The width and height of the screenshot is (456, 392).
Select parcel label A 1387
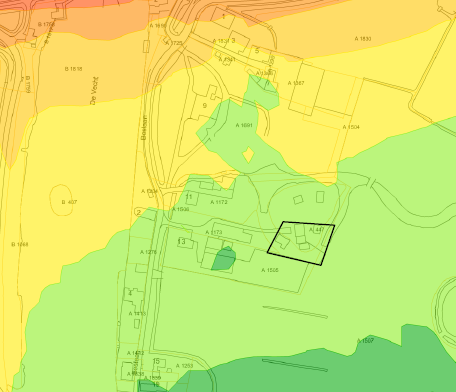coord(296,83)
